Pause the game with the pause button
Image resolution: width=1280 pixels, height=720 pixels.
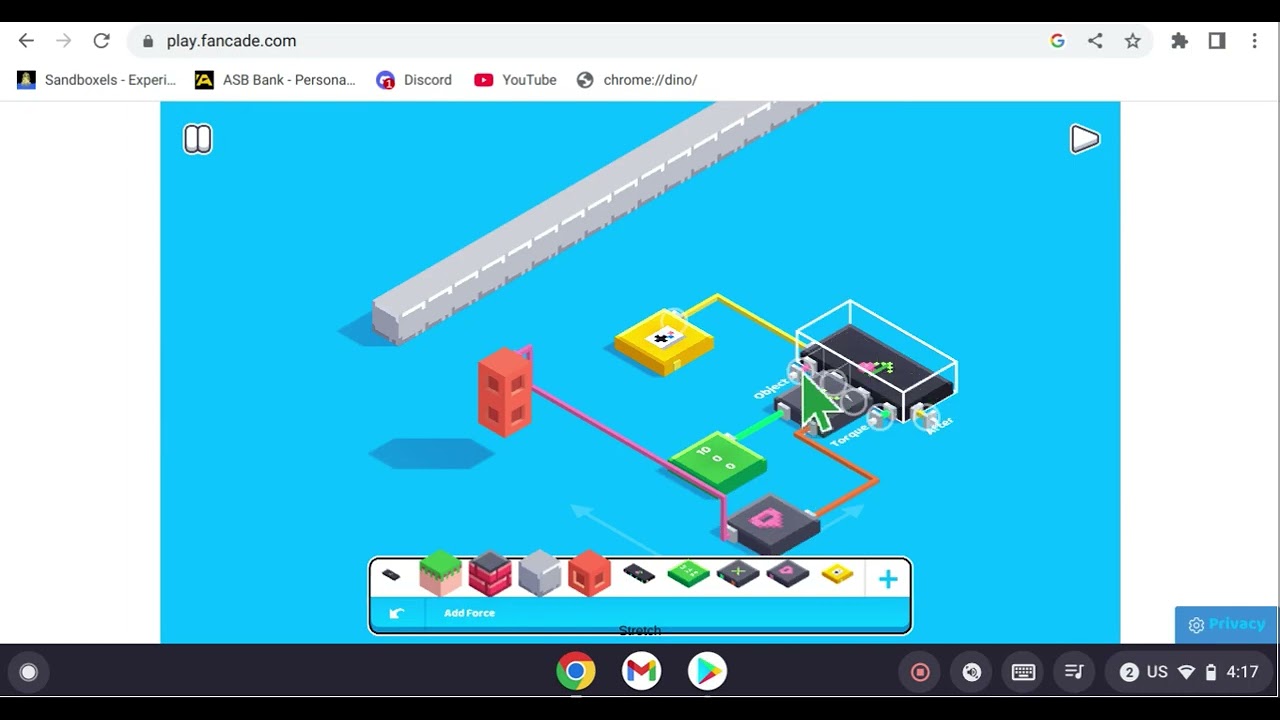point(198,139)
